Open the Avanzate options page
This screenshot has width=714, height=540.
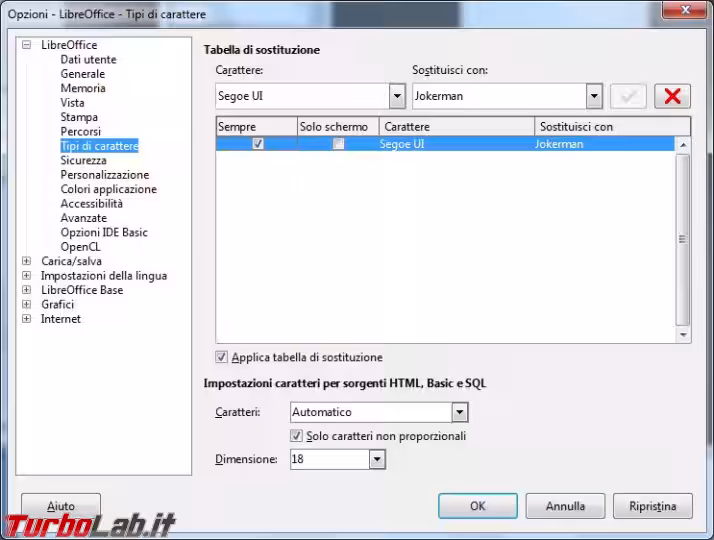pyautogui.click(x=84, y=218)
